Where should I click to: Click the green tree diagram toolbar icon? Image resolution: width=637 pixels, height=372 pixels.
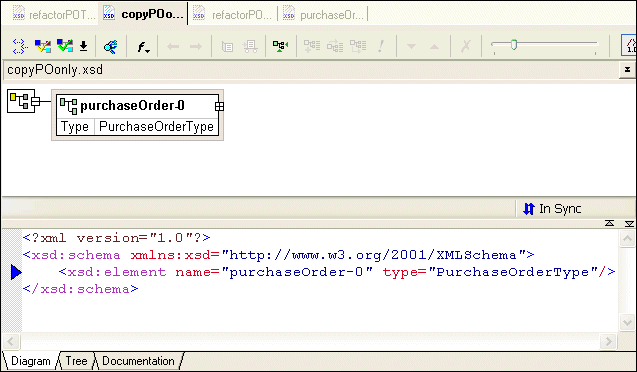[x=280, y=46]
